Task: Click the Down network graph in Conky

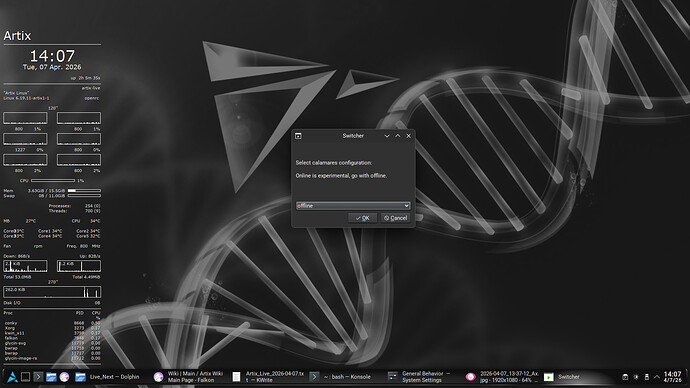Action: pyautogui.click(x=25, y=266)
